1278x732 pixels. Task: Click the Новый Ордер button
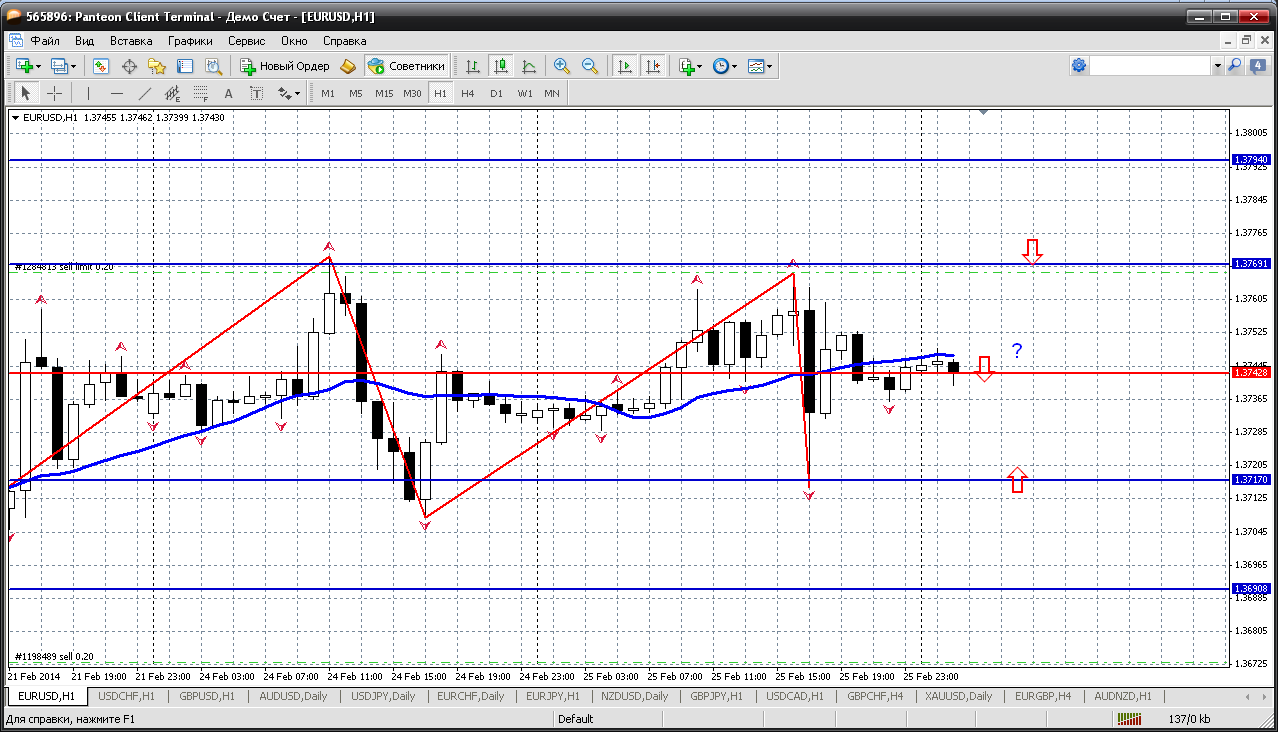pos(285,66)
